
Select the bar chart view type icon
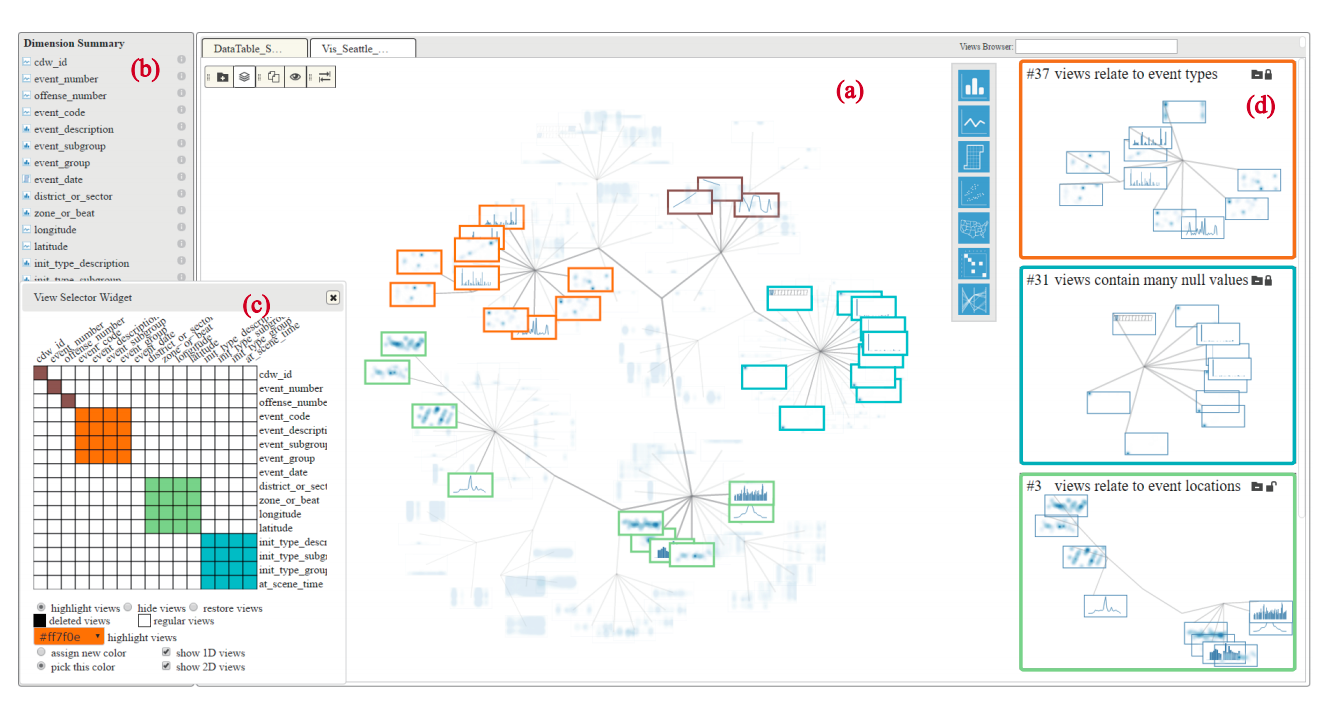[x=973, y=86]
